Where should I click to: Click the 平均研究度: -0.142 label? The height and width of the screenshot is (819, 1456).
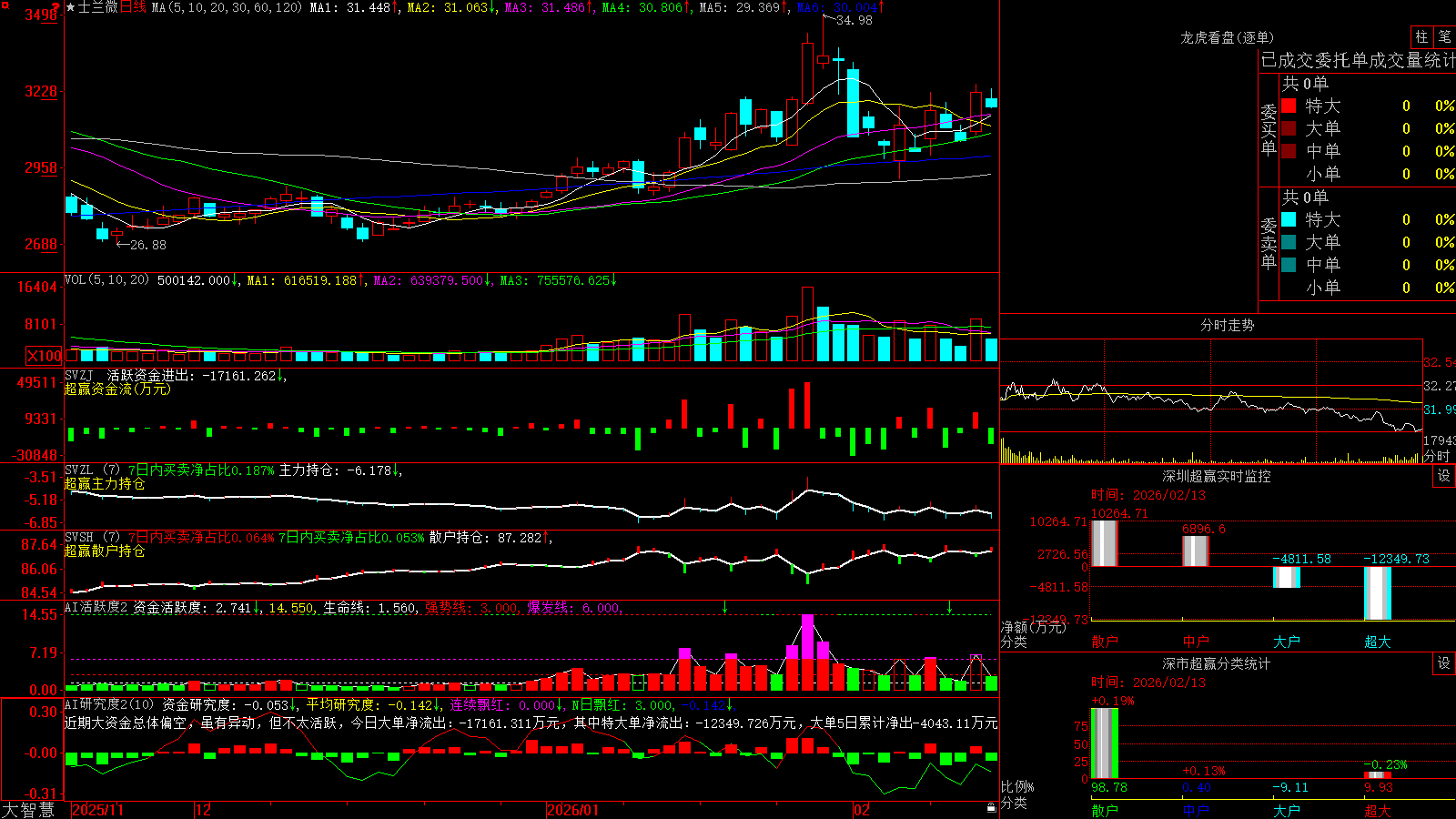click(x=373, y=705)
